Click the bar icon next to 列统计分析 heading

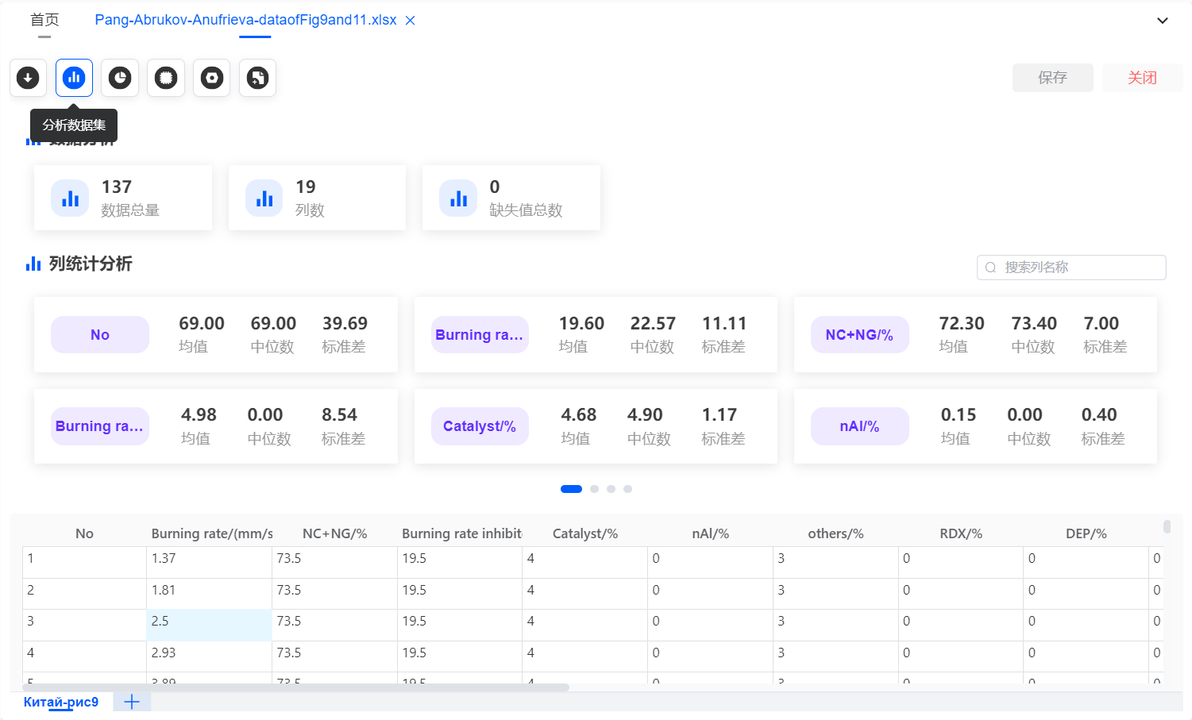click(33, 264)
